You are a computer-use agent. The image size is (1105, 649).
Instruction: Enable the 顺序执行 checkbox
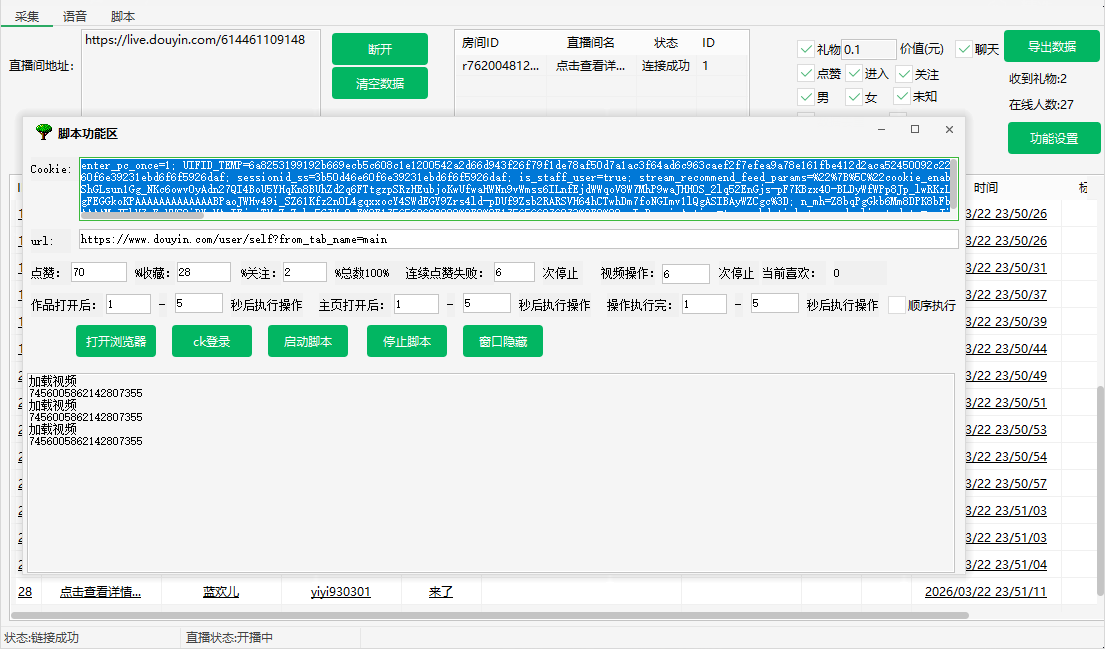896,305
